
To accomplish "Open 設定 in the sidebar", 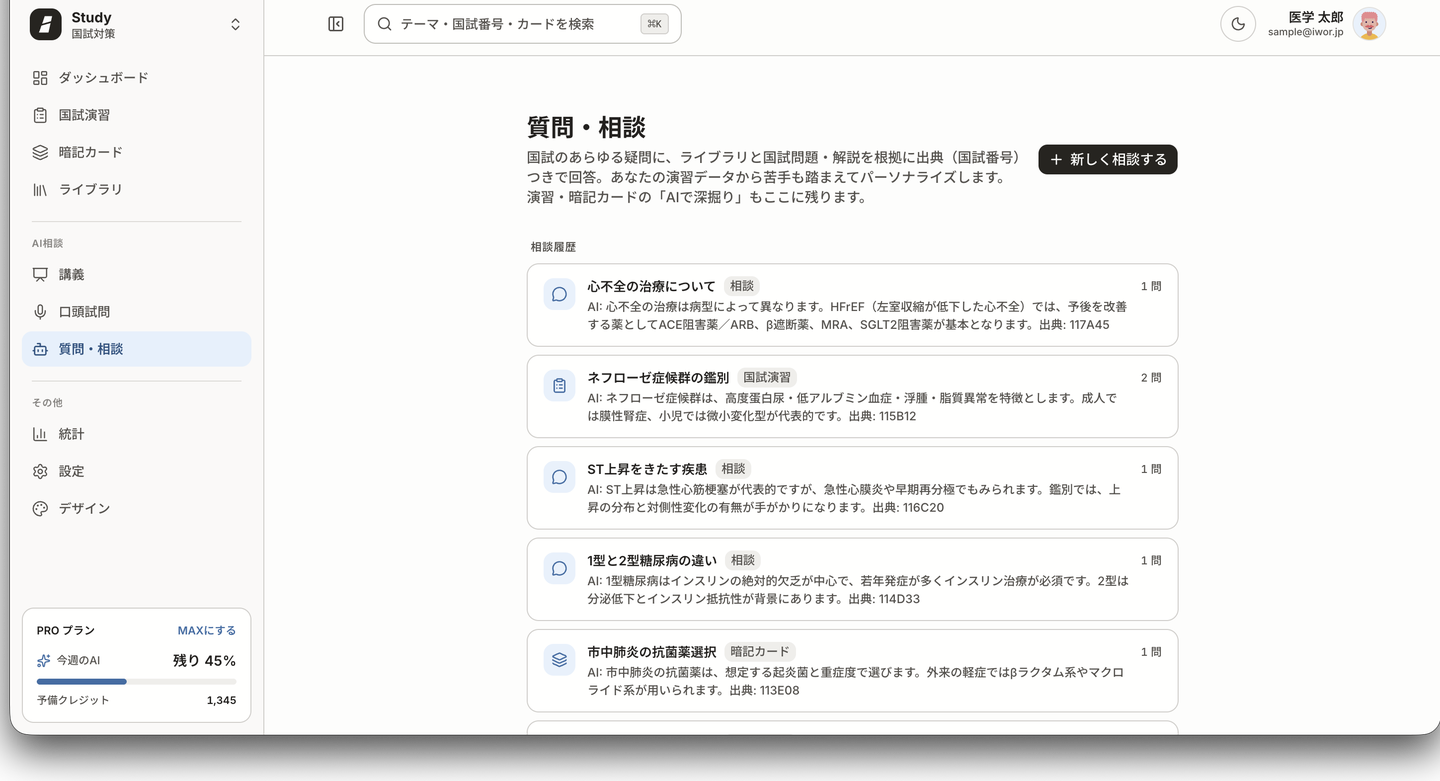I will (136, 471).
